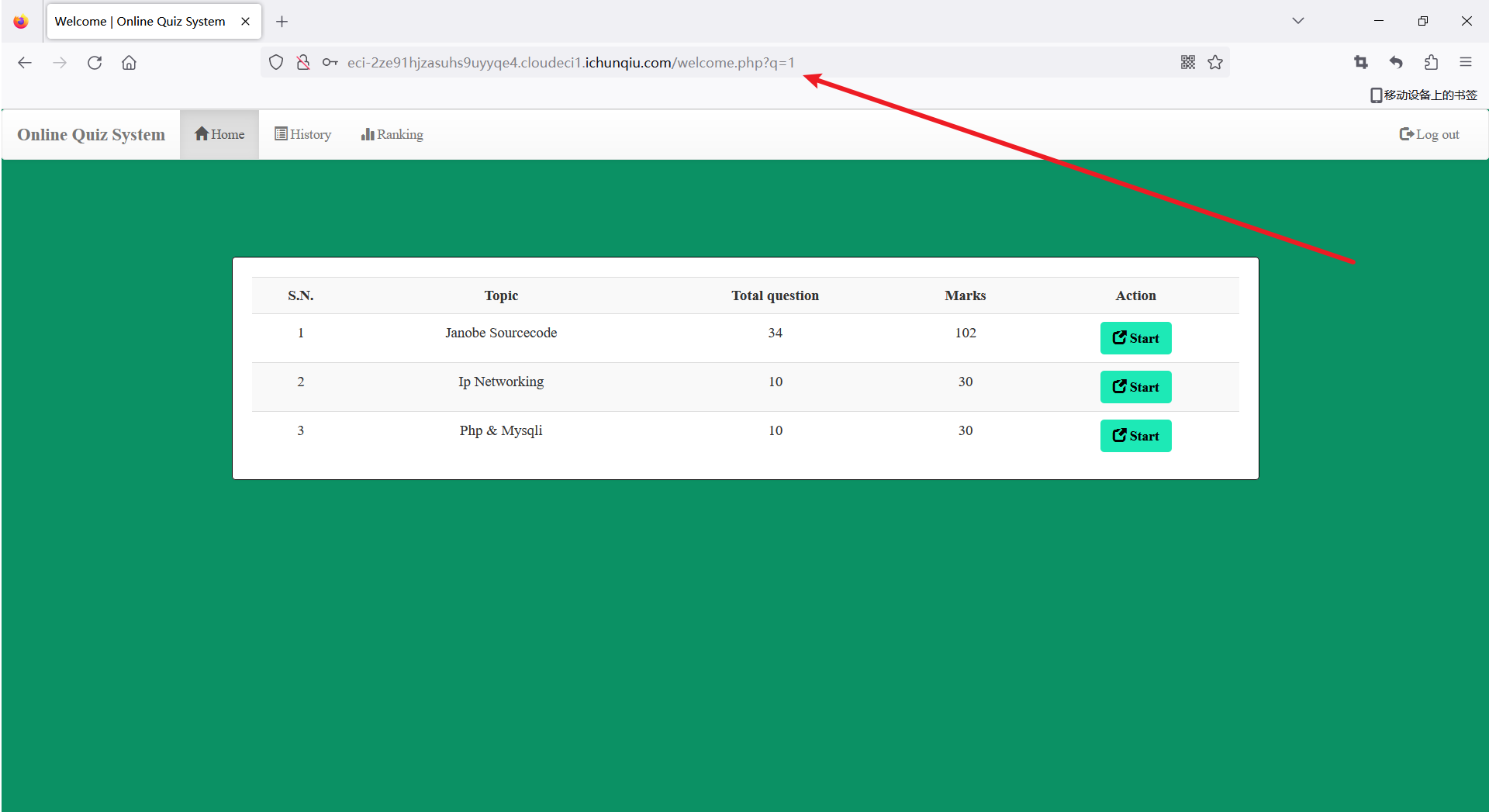
Task: Log out of the quiz system
Action: pyautogui.click(x=1429, y=134)
